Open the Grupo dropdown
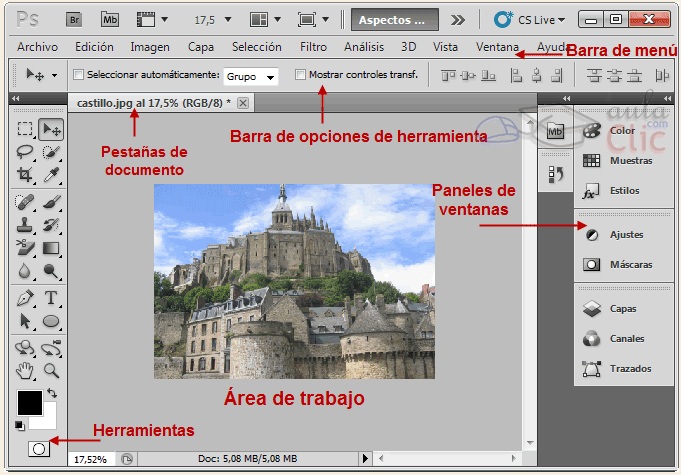681x475 pixels. (x=251, y=77)
